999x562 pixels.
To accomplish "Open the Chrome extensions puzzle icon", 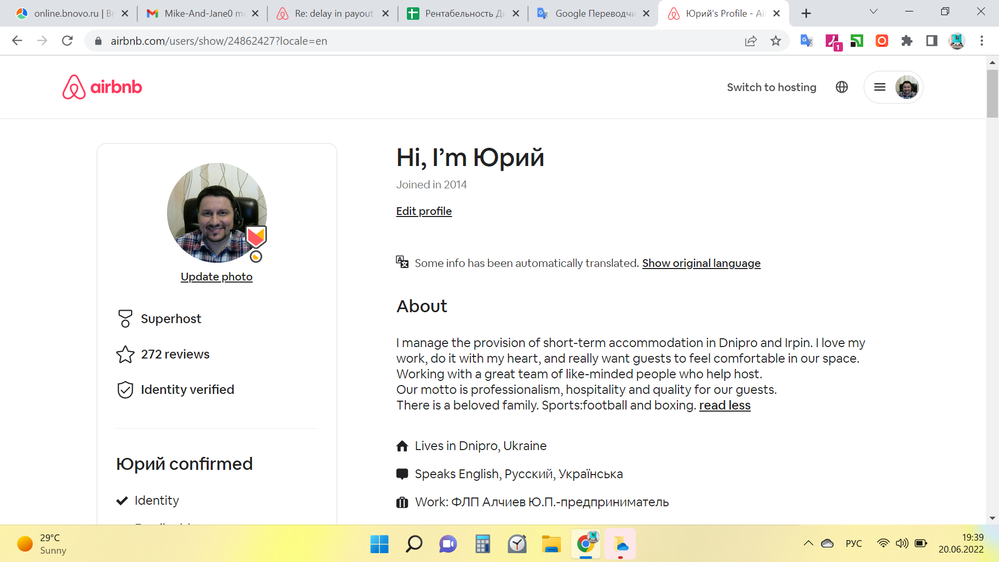I will pyautogui.click(x=906, y=41).
